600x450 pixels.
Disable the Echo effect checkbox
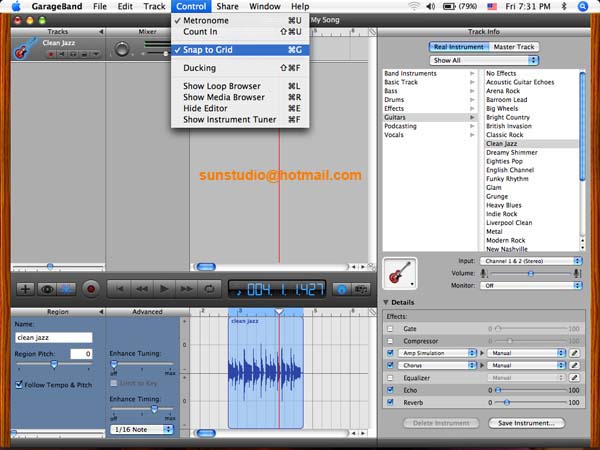390,390
